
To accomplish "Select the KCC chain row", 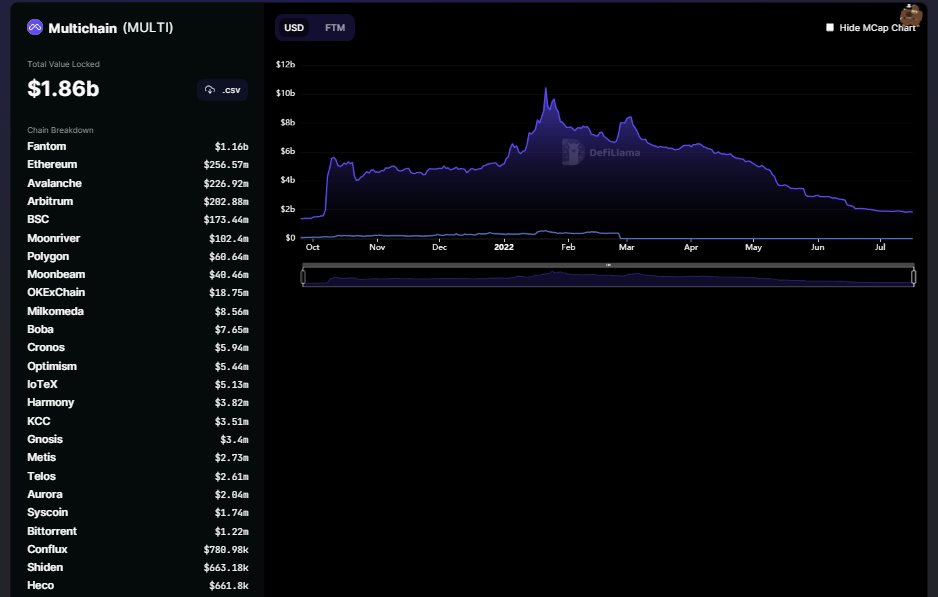I will click(138, 421).
